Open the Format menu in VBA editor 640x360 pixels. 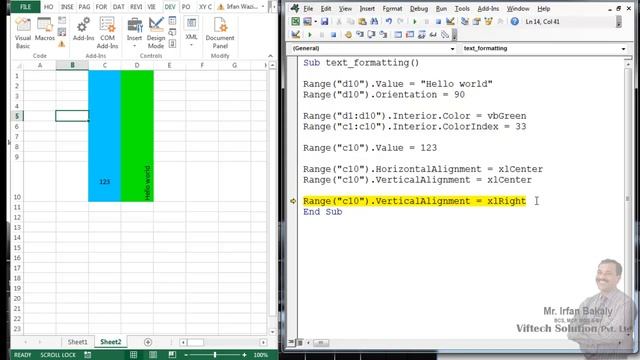pyautogui.click(x=392, y=9)
